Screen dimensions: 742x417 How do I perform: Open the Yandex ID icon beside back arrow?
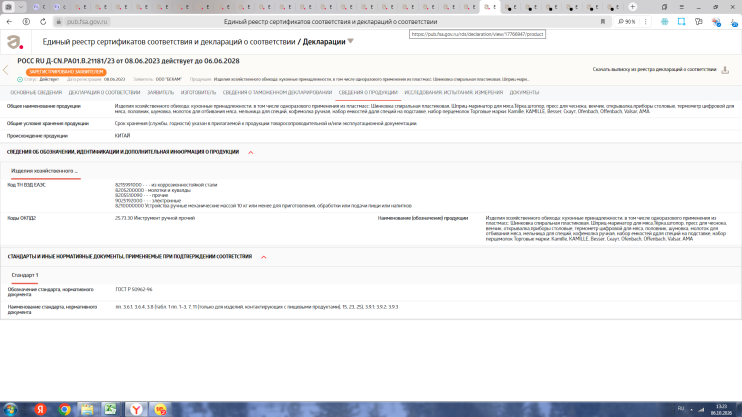click(26, 22)
